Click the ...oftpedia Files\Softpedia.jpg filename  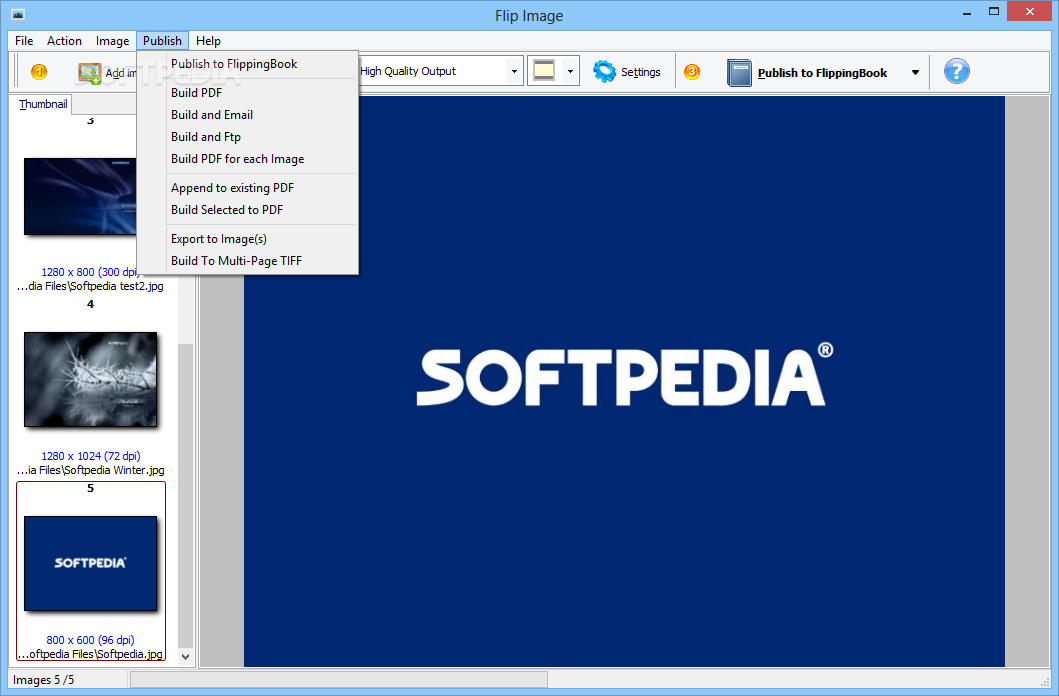pos(91,654)
